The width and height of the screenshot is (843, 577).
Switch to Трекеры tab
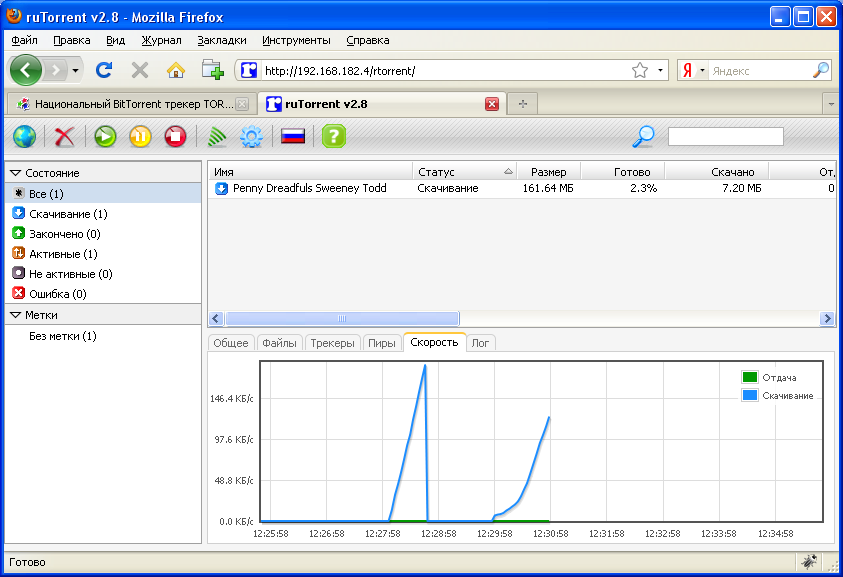[x=332, y=343]
